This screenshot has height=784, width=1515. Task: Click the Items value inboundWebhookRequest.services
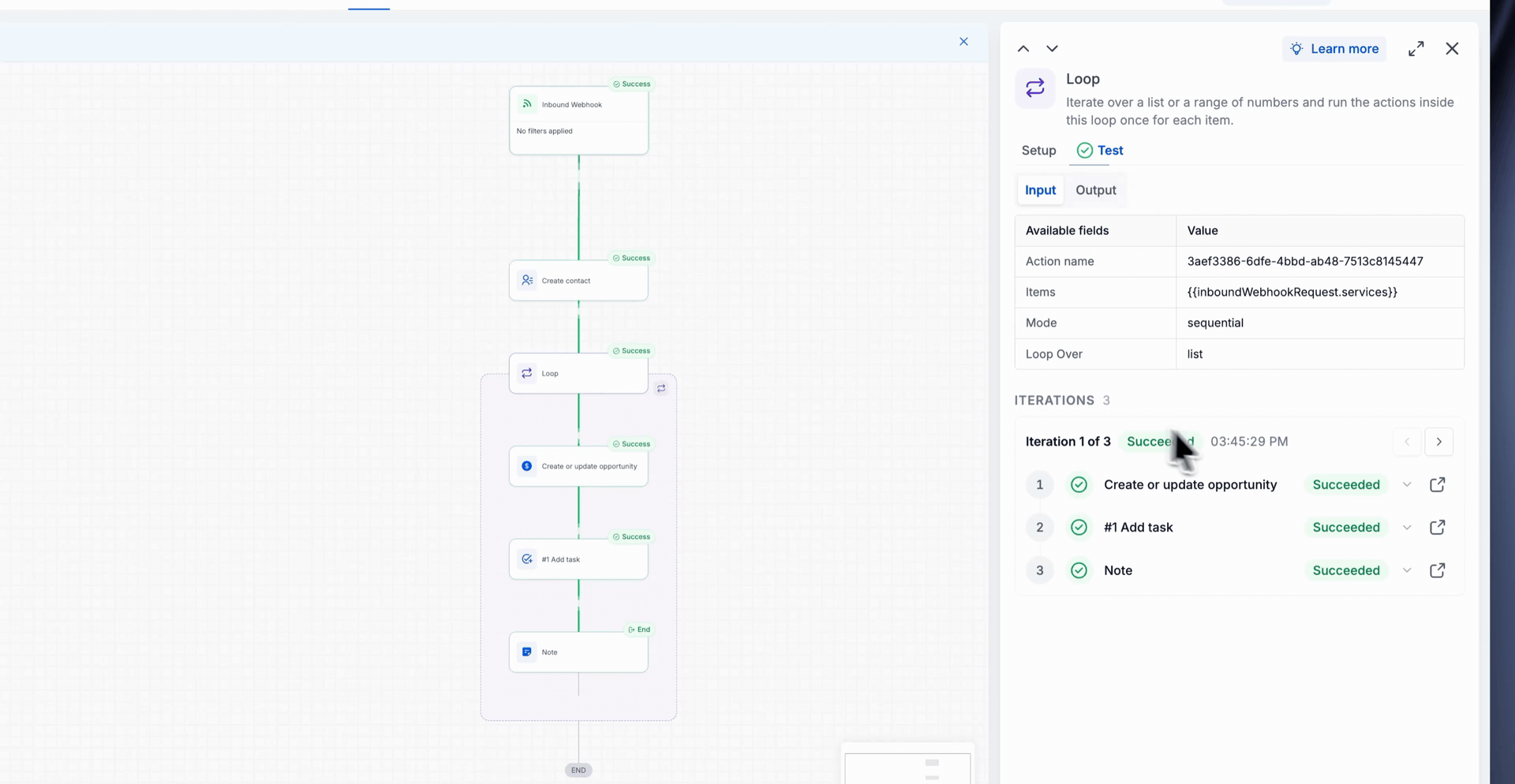1292,292
